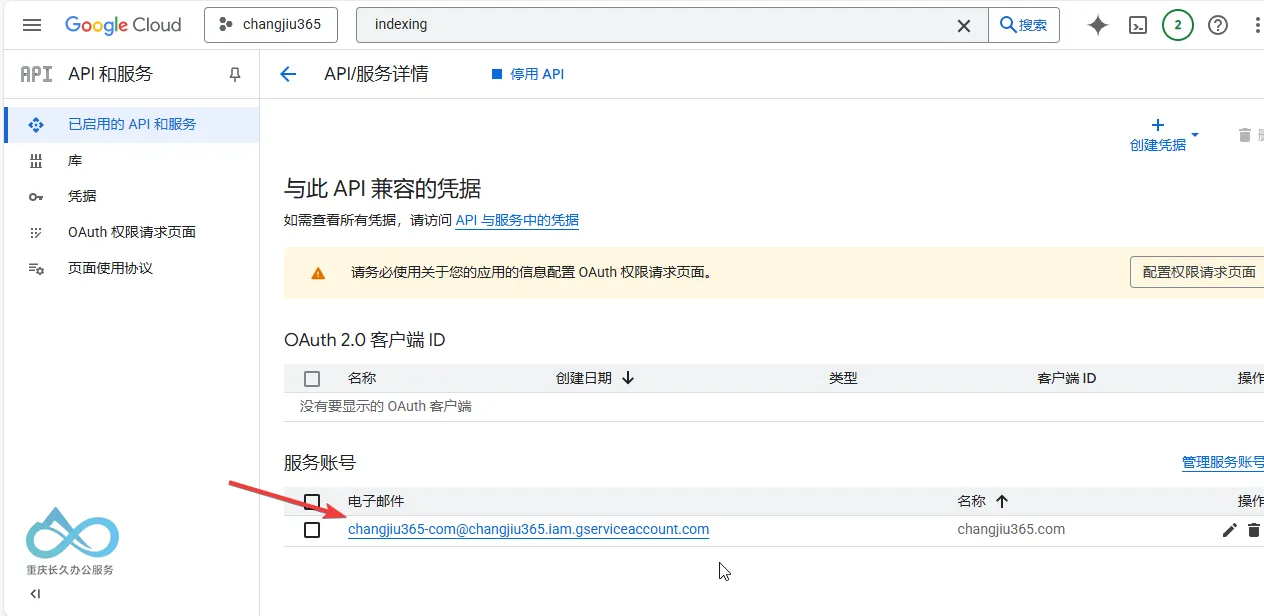The width and height of the screenshot is (1264, 616).
Task: Open 页面使用协议 menu item
Action: [132, 268]
